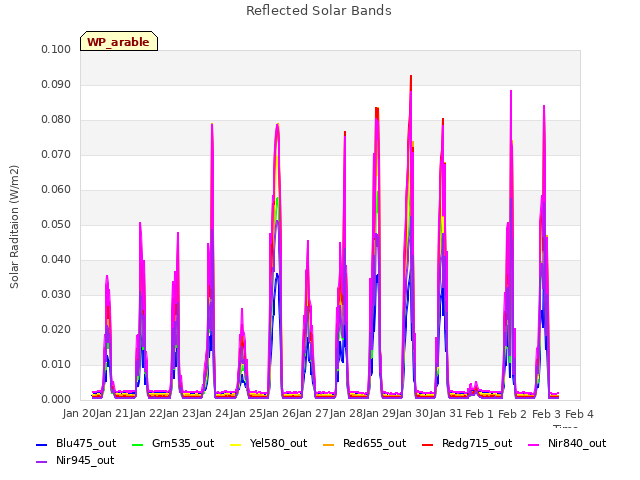Select the Blu475_out legend entry
Image resolution: width=640 pixels, height=480 pixels.
point(76,443)
